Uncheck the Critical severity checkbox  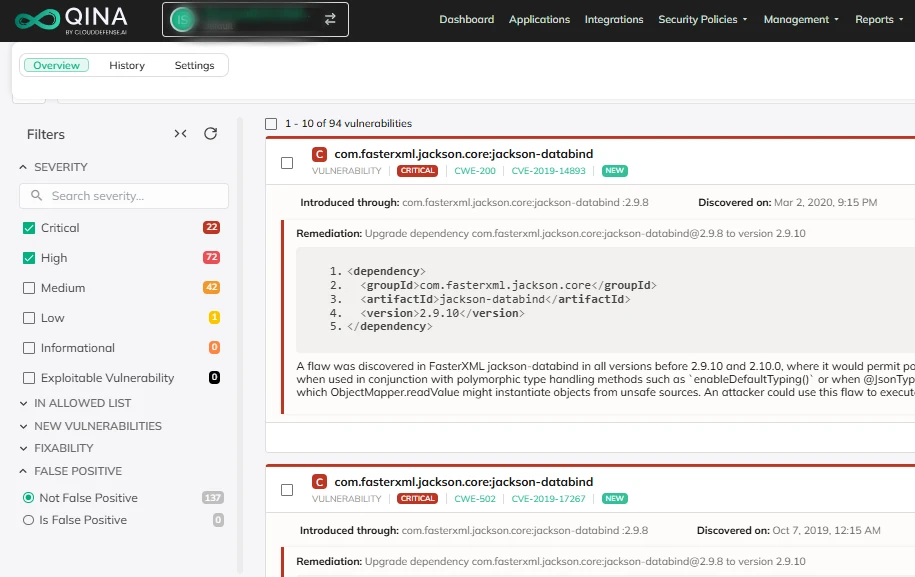tap(29, 228)
